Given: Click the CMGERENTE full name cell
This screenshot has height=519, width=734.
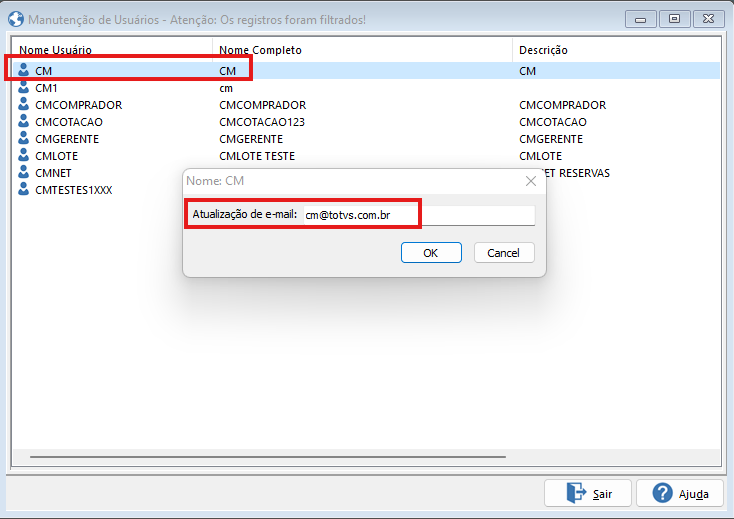Looking at the screenshot, I should pyautogui.click(x=251, y=139).
